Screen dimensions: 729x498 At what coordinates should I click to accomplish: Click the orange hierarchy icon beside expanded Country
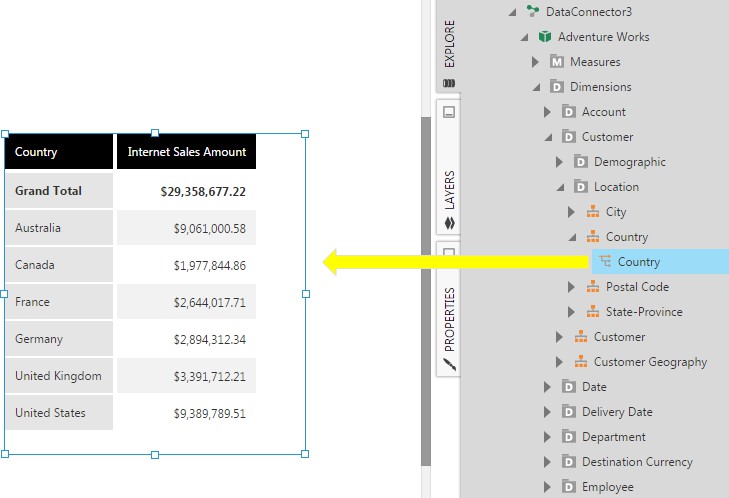593,237
